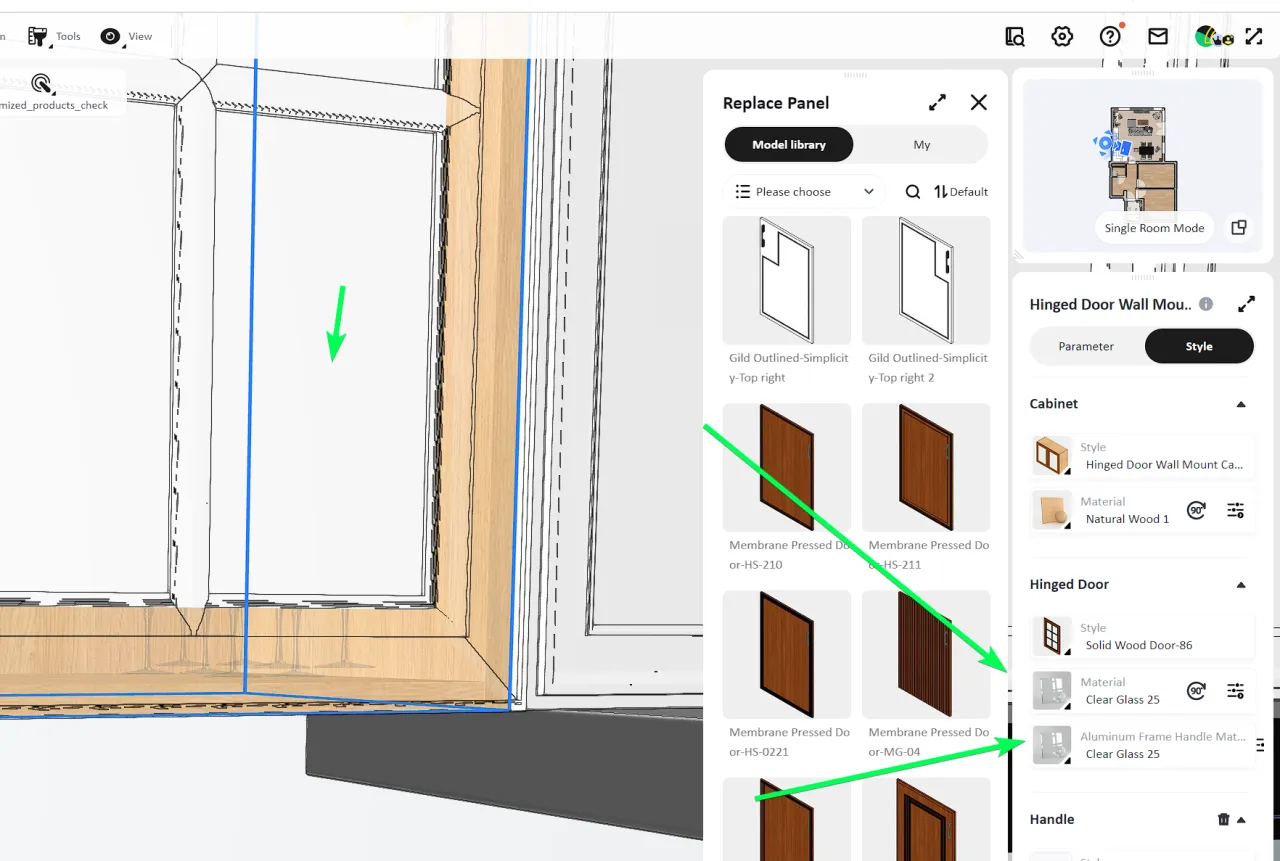Delete the Handle using trash icon
1280x861 pixels.
[x=1223, y=819]
